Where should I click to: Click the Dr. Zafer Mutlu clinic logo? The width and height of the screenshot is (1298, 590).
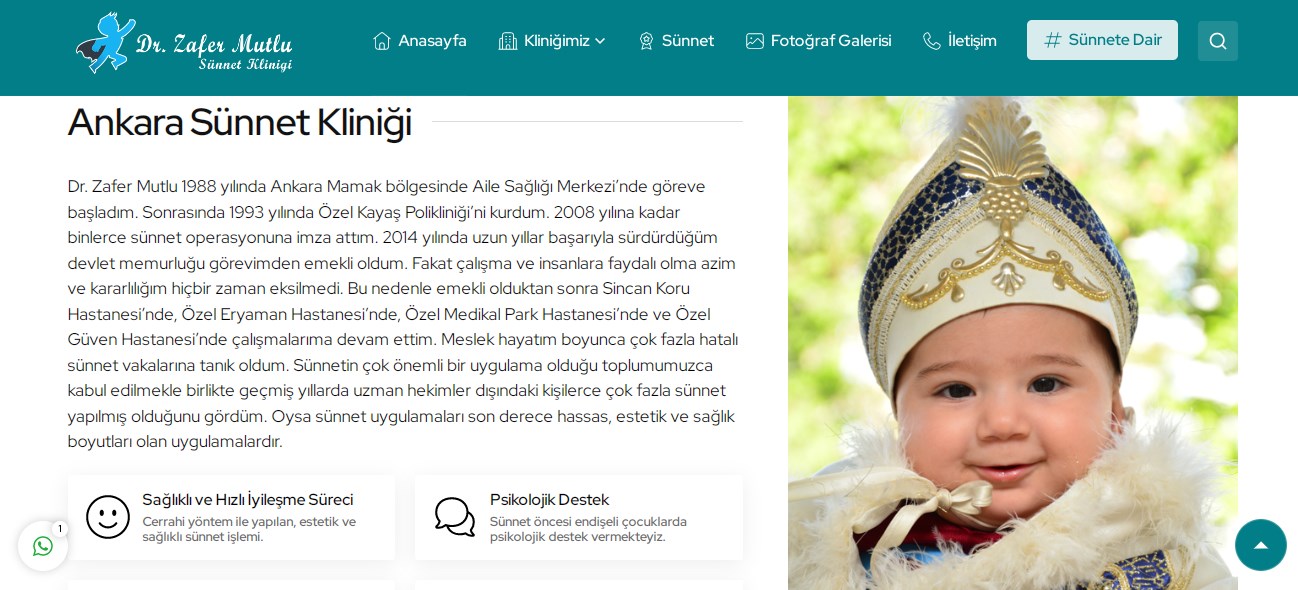click(x=184, y=43)
